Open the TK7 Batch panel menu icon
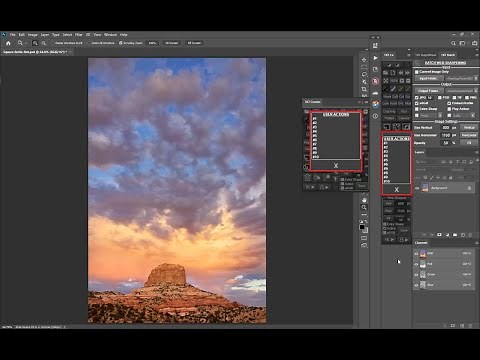The width and height of the screenshot is (480, 360). [x=476, y=55]
